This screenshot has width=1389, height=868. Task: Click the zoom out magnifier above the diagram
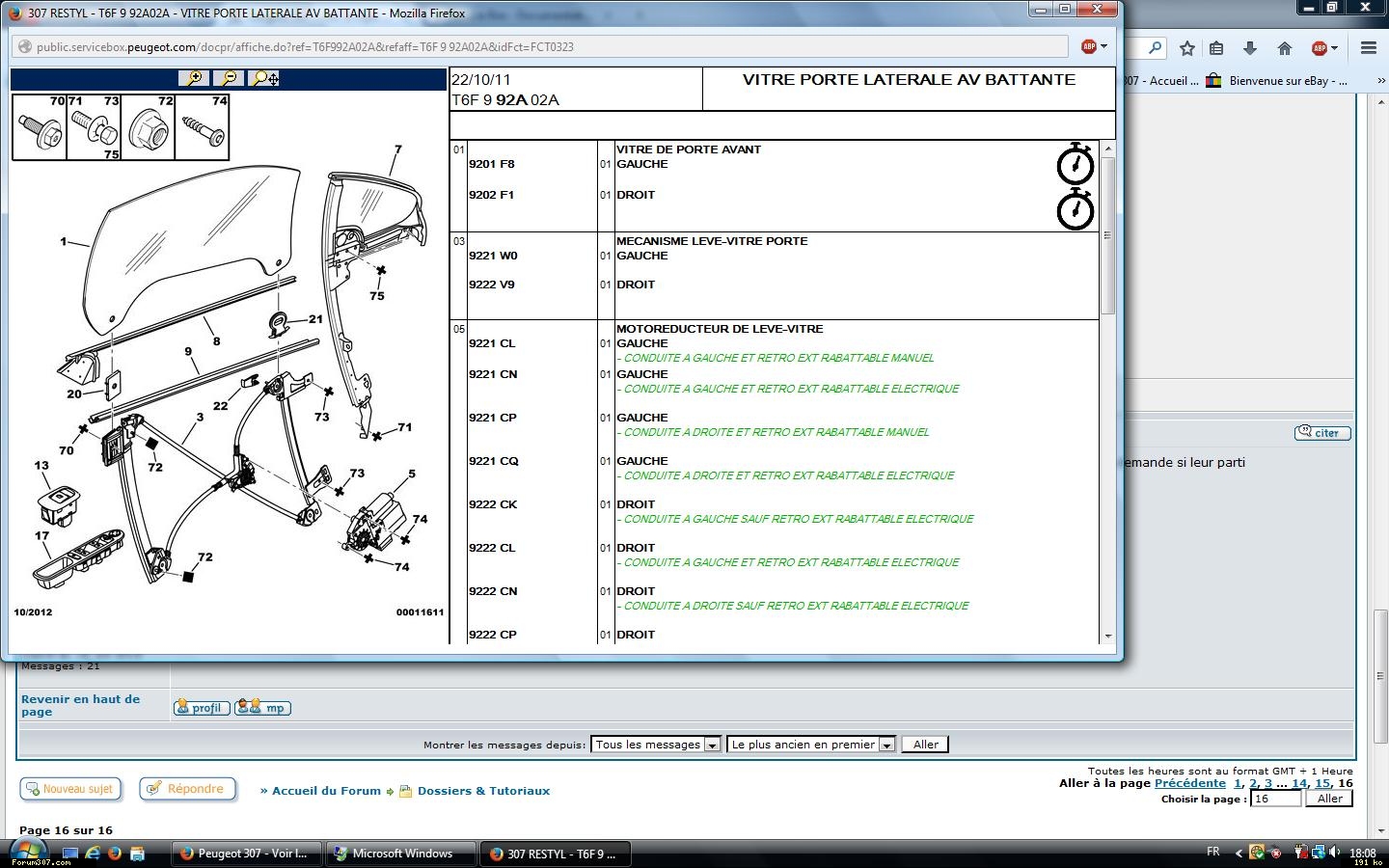[x=229, y=78]
